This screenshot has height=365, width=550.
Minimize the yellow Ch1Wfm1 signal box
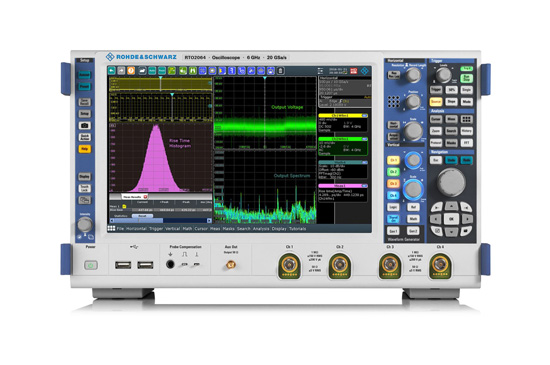pyautogui.click(x=364, y=115)
